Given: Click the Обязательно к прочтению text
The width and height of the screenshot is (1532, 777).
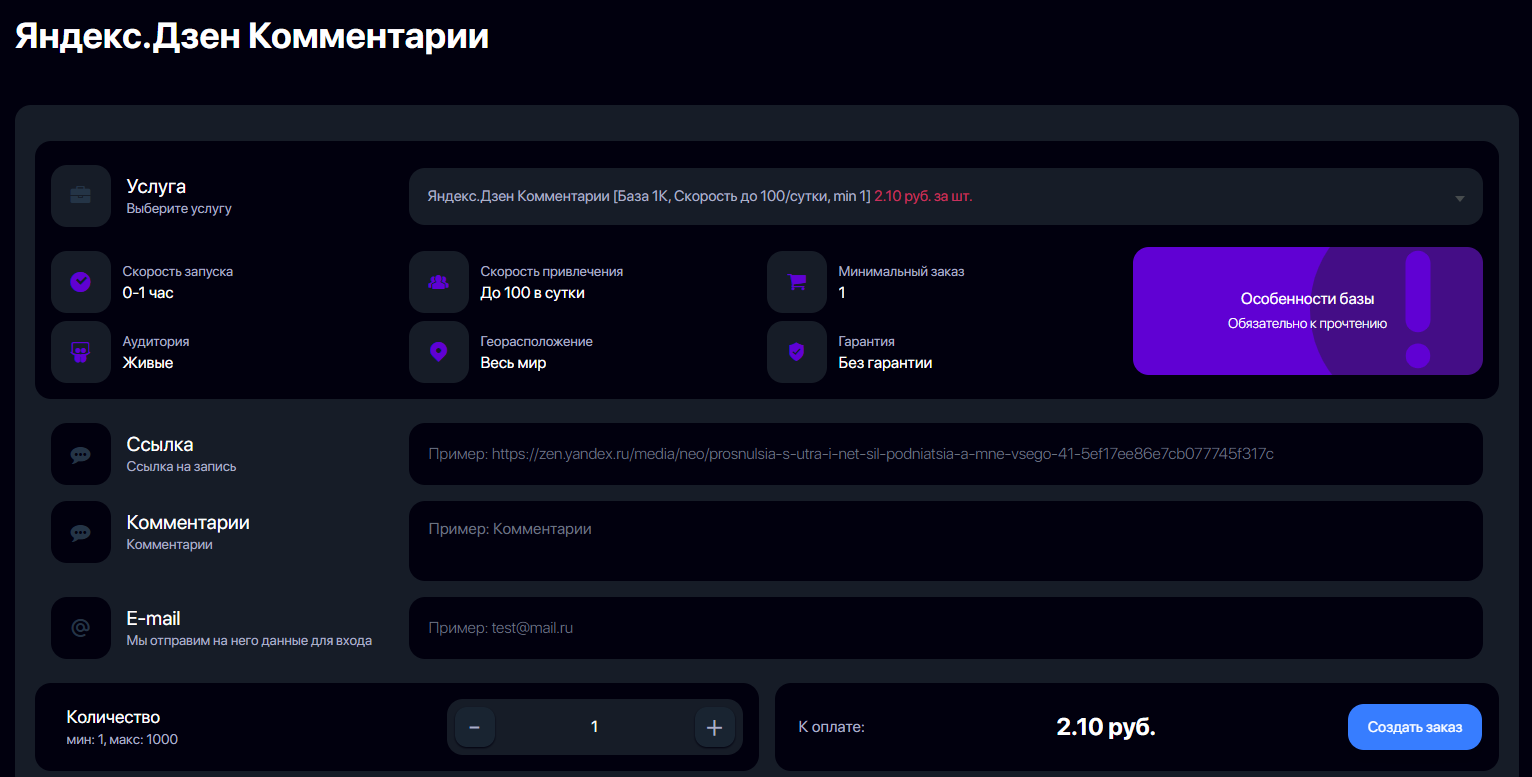Looking at the screenshot, I should coord(1308,323).
